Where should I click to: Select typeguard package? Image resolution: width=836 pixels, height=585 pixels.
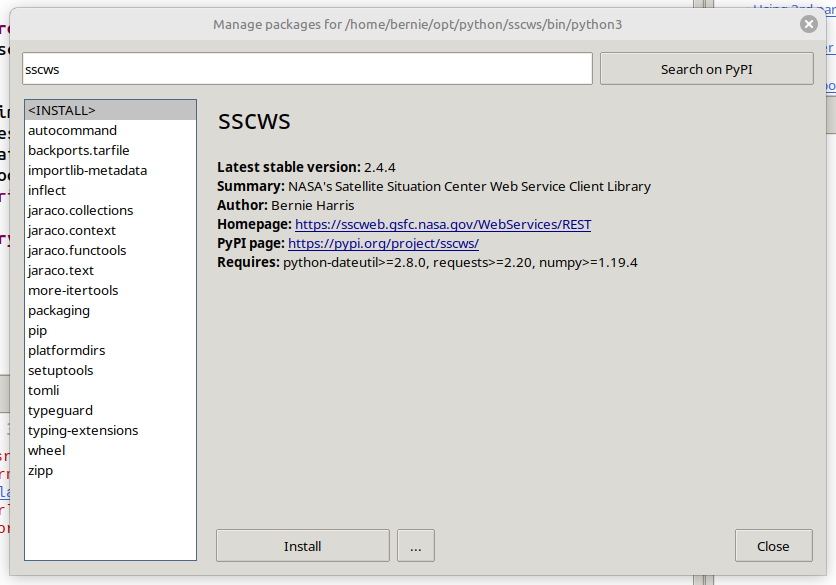pyautogui.click(x=110, y=411)
